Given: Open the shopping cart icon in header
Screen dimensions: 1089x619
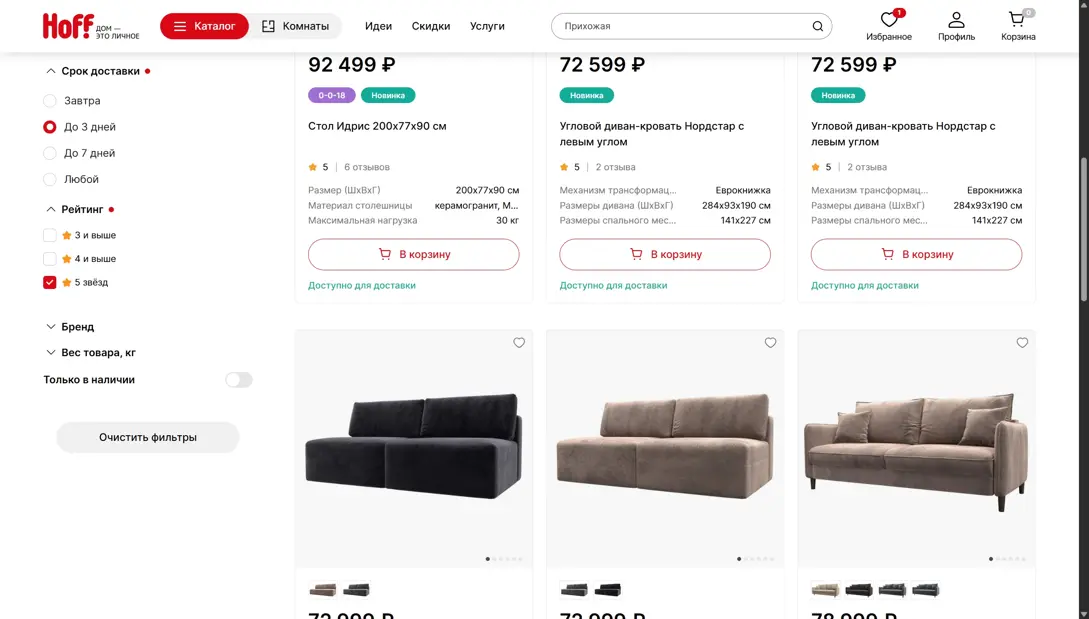Looking at the screenshot, I should tap(1017, 20).
